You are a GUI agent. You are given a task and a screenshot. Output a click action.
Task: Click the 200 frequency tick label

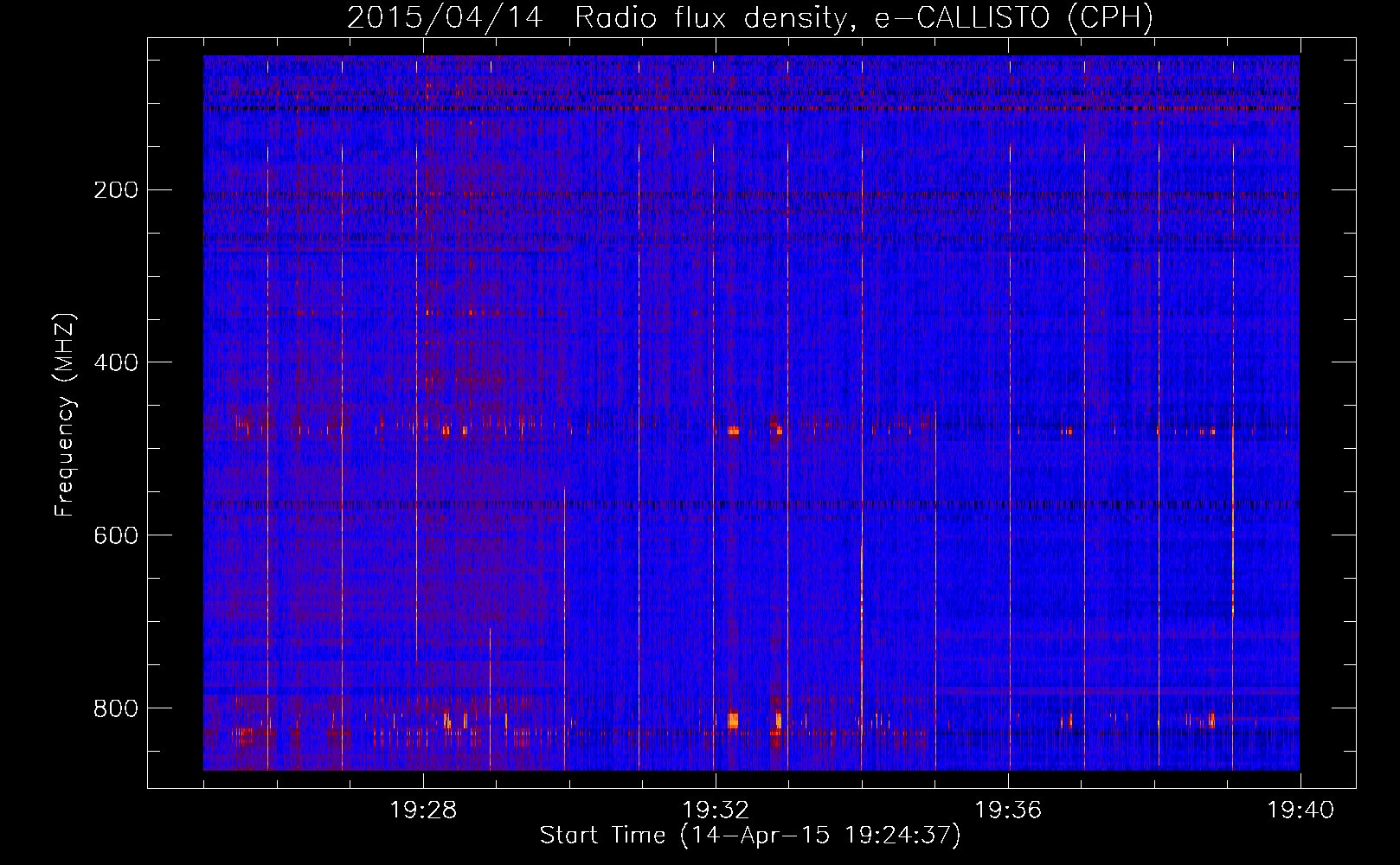(115, 190)
